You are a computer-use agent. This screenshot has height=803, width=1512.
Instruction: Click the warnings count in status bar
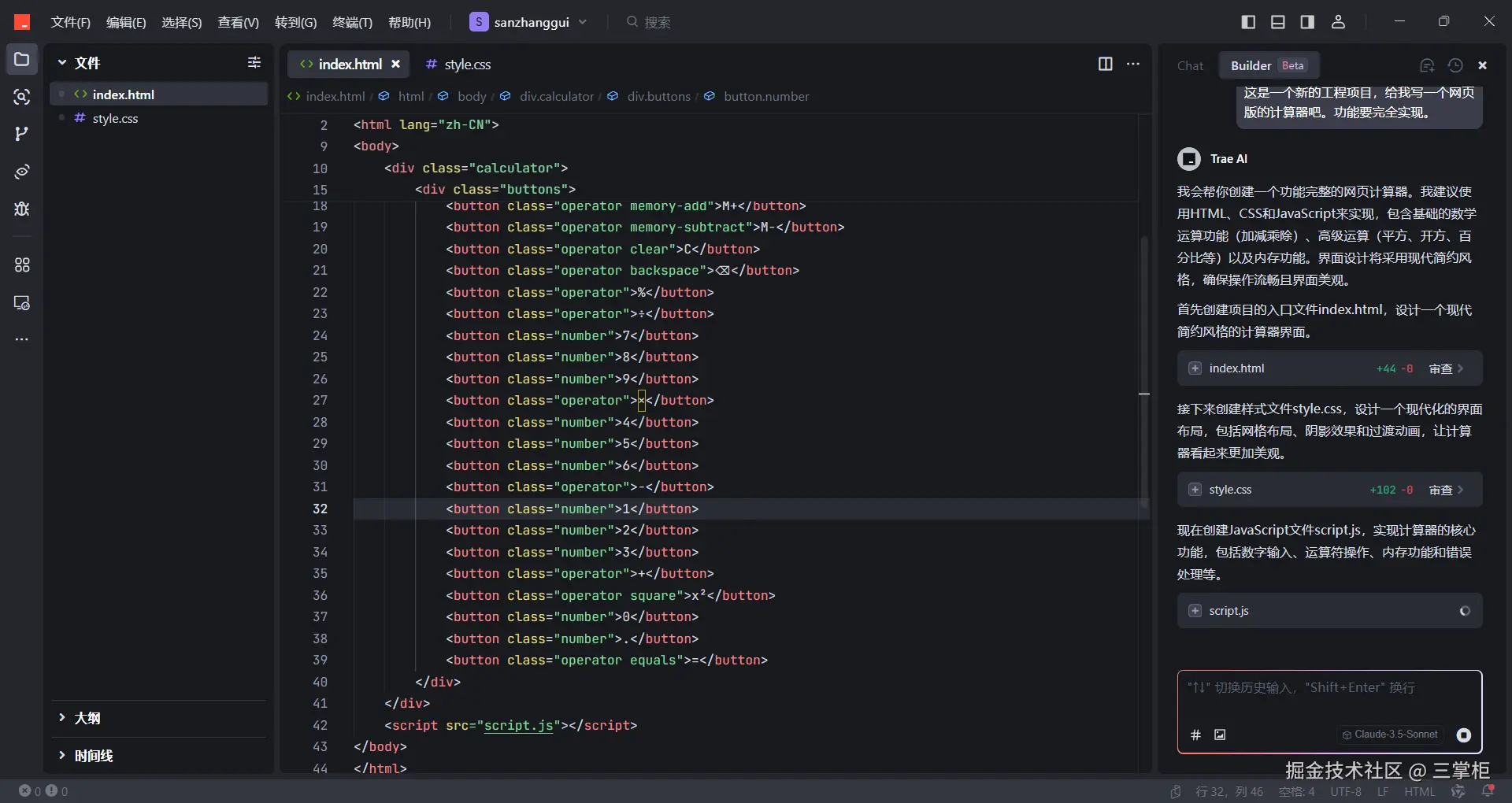[57, 791]
